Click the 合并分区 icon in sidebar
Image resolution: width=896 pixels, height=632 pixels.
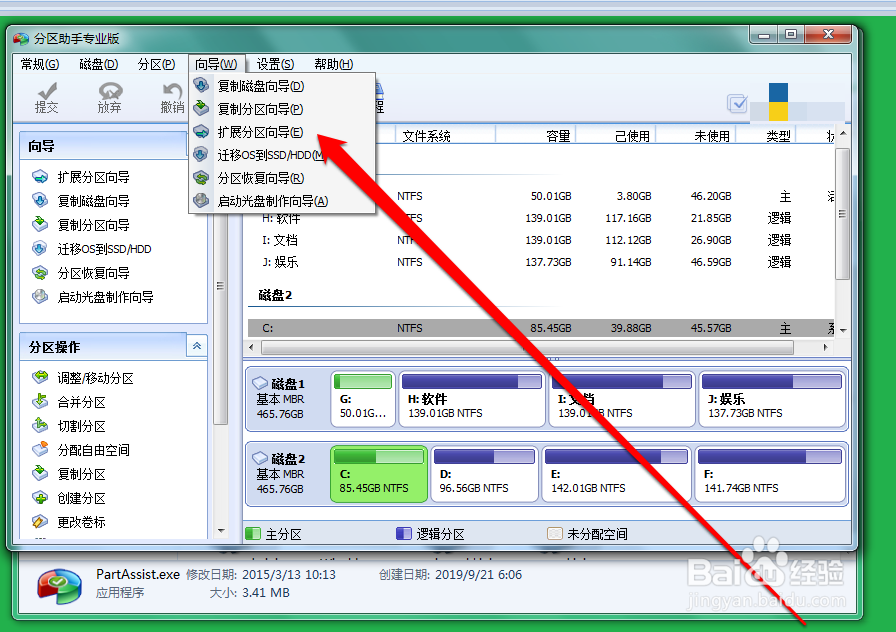(40, 402)
